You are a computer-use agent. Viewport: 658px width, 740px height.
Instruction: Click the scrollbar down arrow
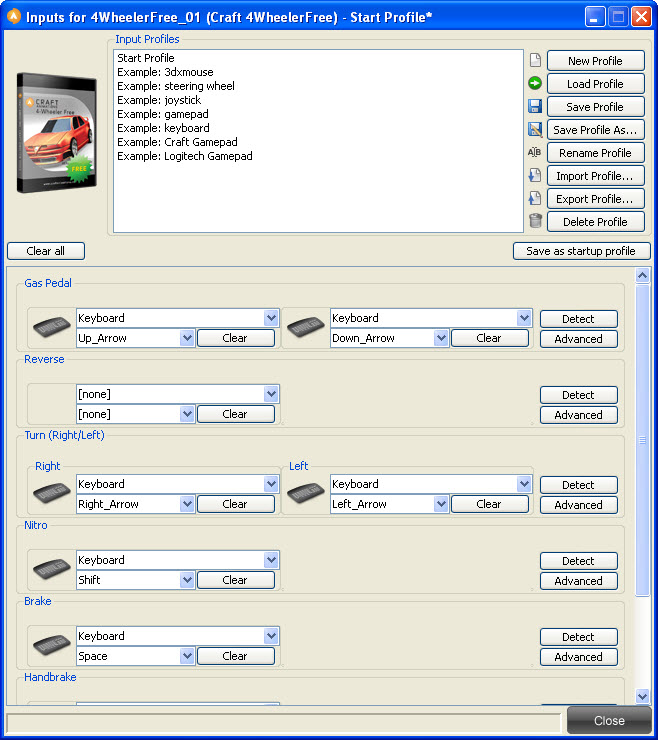tap(642, 696)
